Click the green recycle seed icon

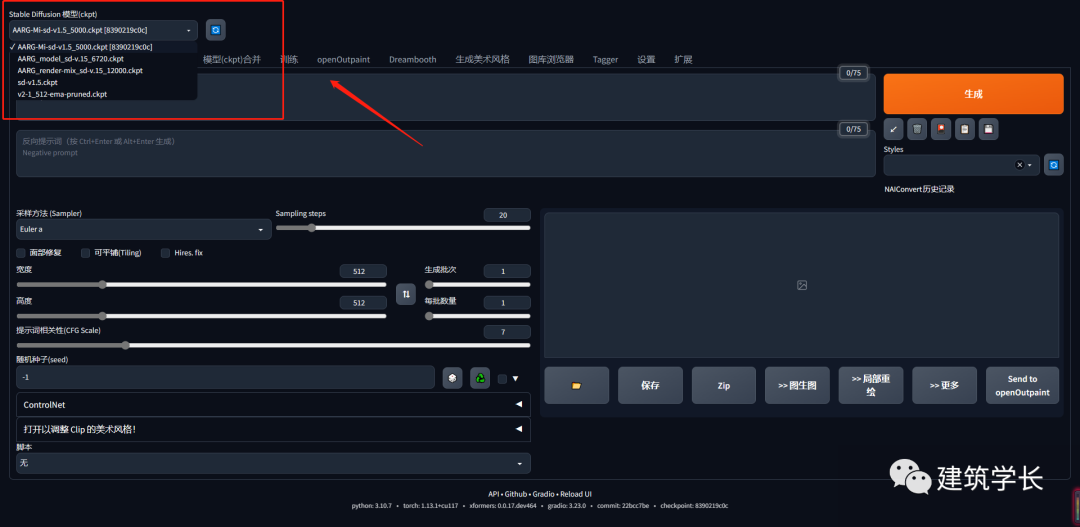click(480, 378)
